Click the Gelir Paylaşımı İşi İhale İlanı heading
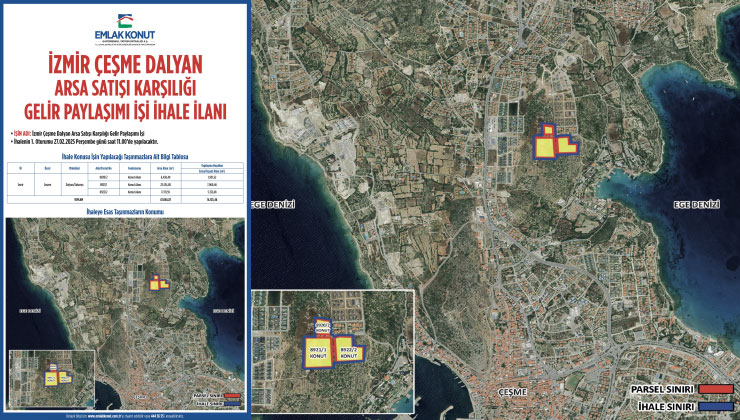Viewport: 740px width, 420px height. coord(125,109)
